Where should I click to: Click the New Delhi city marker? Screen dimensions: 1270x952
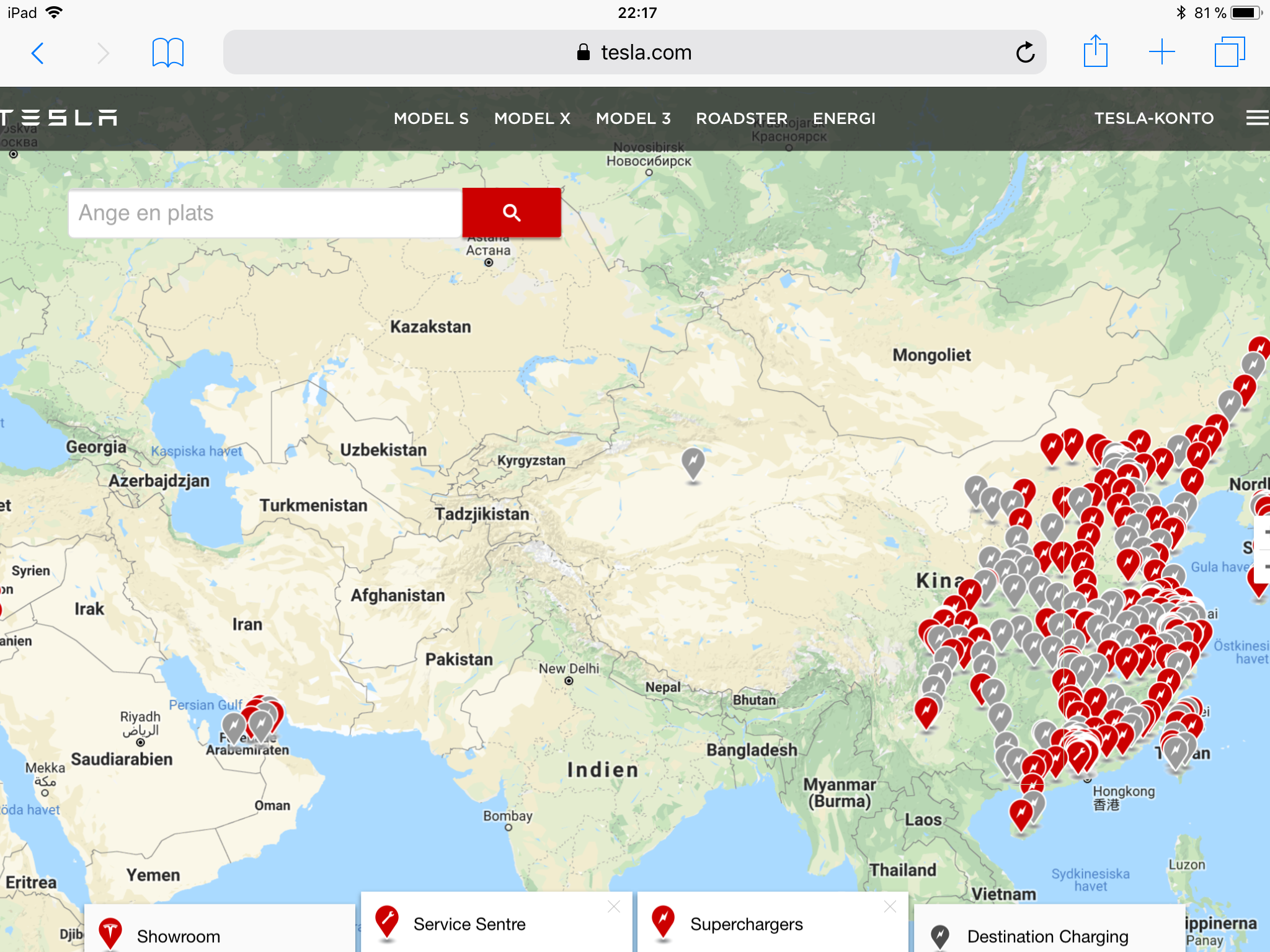[569, 681]
